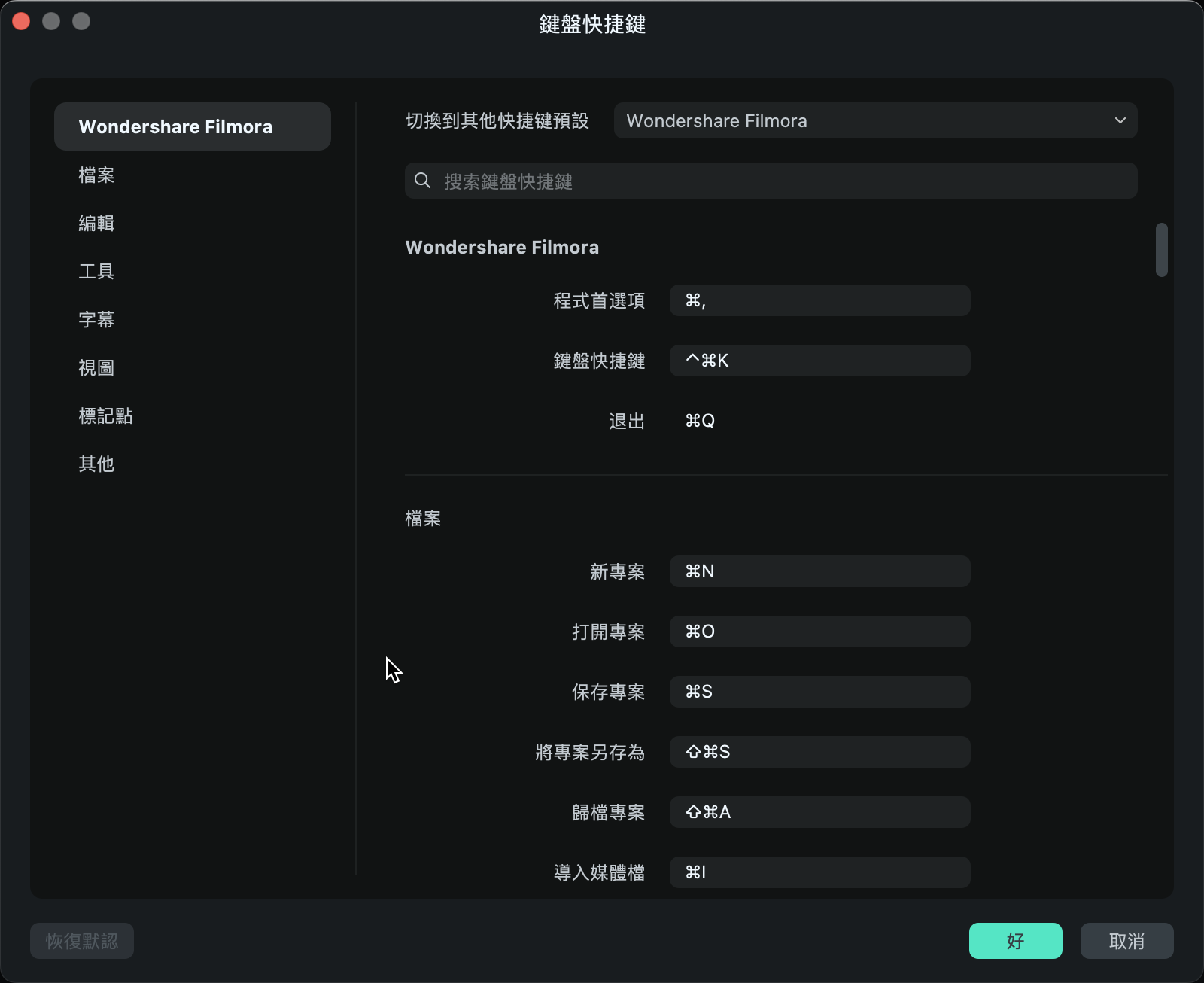The width and height of the screenshot is (1204, 983).
Task: Cancel with the 取消 button
Action: [1127, 941]
